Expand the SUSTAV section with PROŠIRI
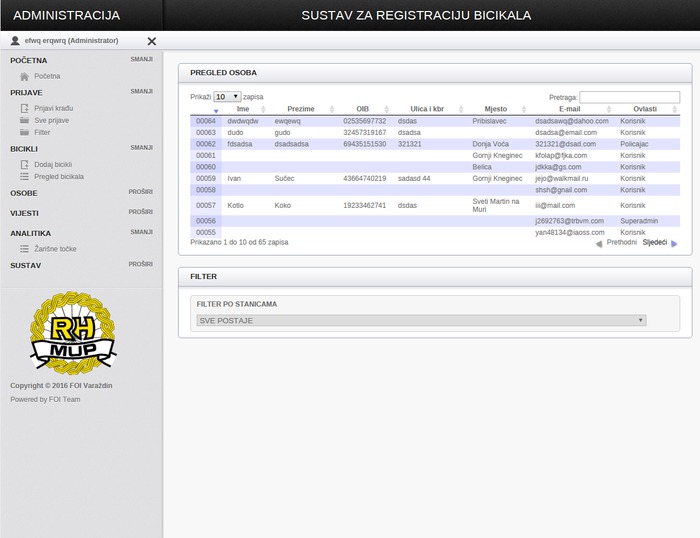Viewport: 700px width, 538px height. tap(141, 264)
